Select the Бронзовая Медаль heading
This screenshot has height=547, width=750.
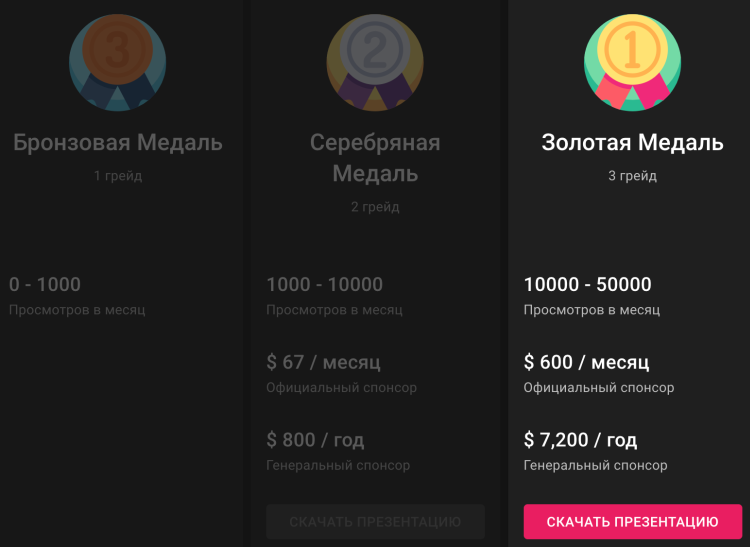point(118,142)
